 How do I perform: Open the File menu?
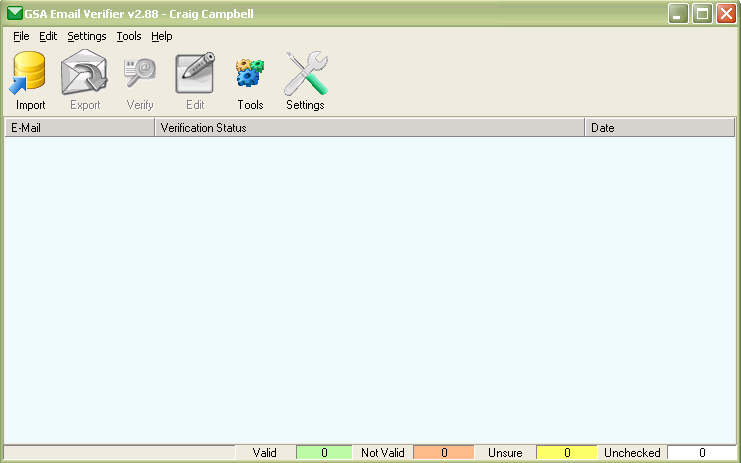click(x=21, y=36)
